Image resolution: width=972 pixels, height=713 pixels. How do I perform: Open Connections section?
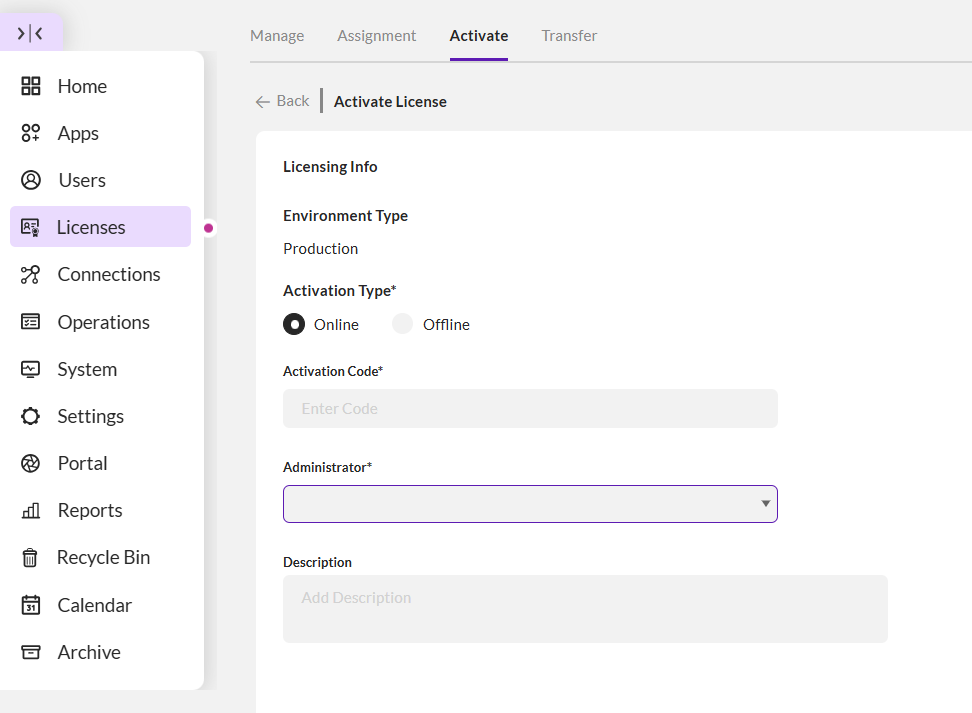[100, 274]
